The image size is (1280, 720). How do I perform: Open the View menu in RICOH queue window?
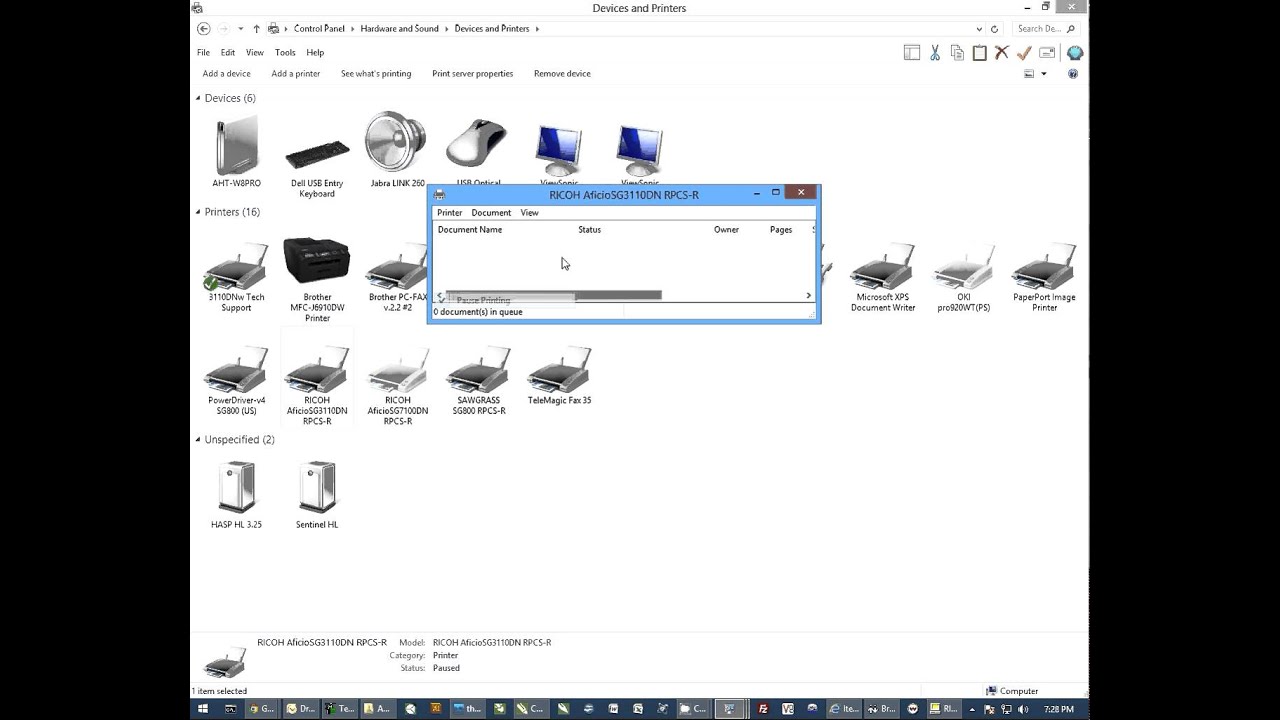click(x=529, y=212)
